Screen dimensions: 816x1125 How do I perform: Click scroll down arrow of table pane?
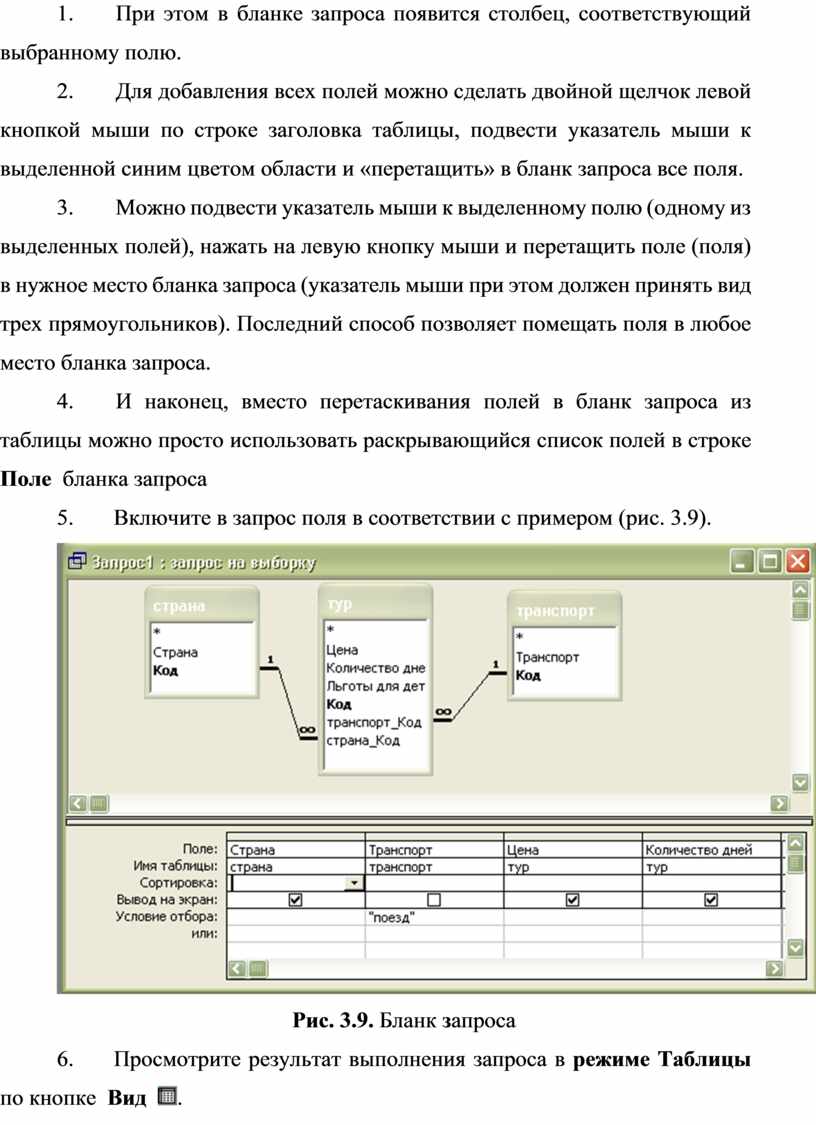[799, 782]
